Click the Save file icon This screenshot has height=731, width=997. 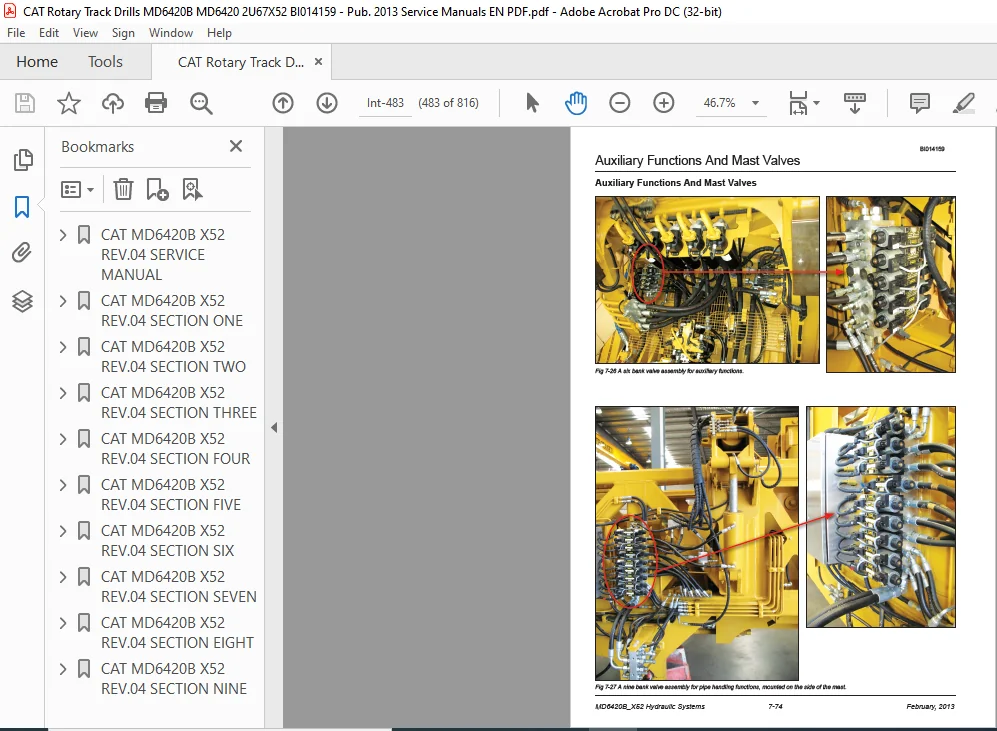tap(25, 103)
